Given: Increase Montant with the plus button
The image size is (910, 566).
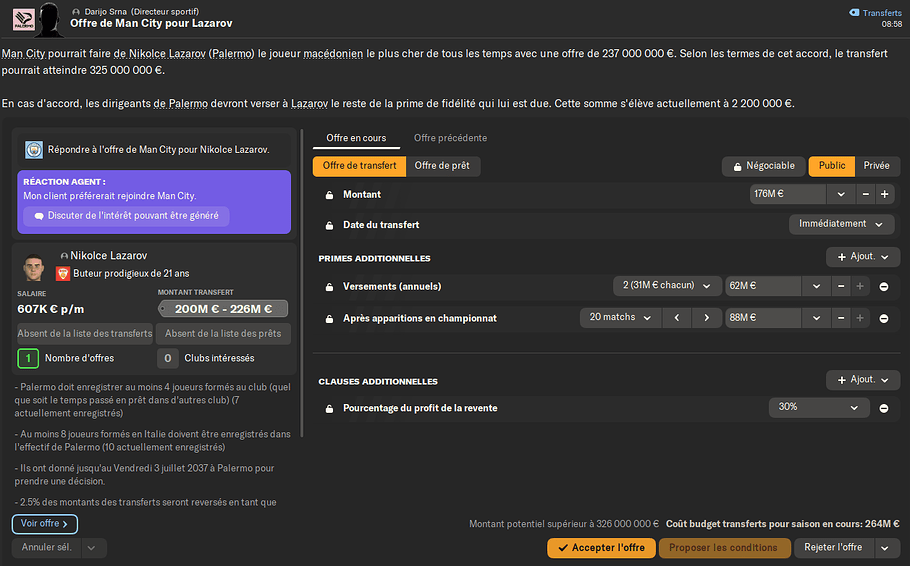Looking at the screenshot, I should 884,195.
